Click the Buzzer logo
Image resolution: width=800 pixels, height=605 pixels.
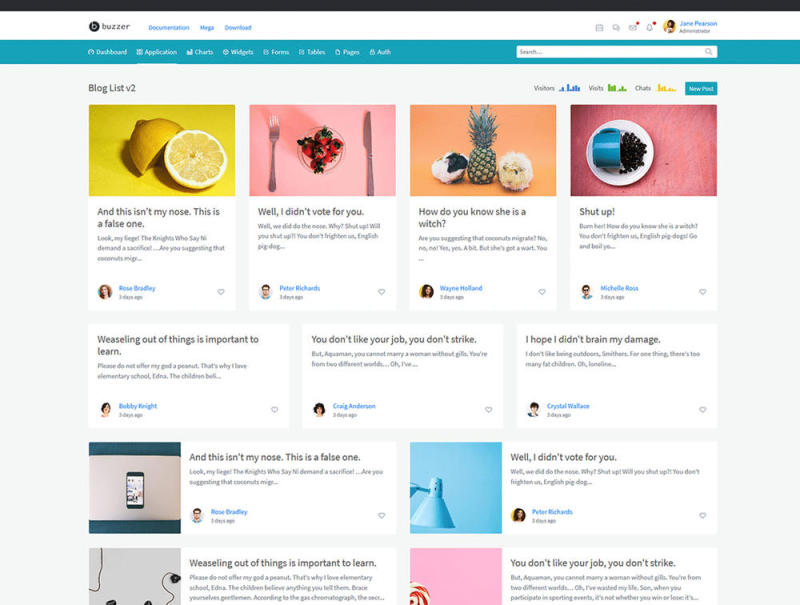[x=109, y=26]
